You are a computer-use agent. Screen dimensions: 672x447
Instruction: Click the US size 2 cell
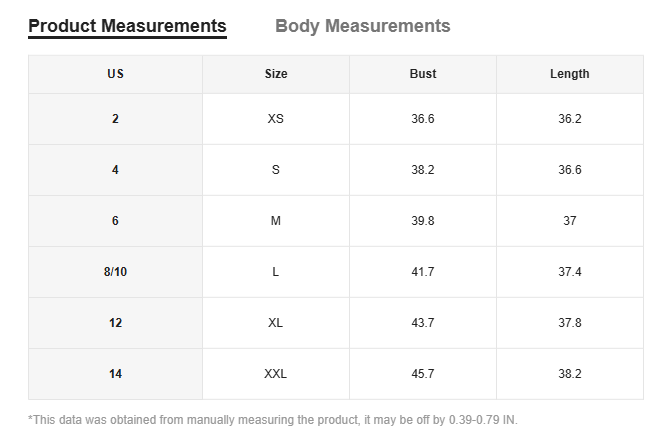[115, 119]
